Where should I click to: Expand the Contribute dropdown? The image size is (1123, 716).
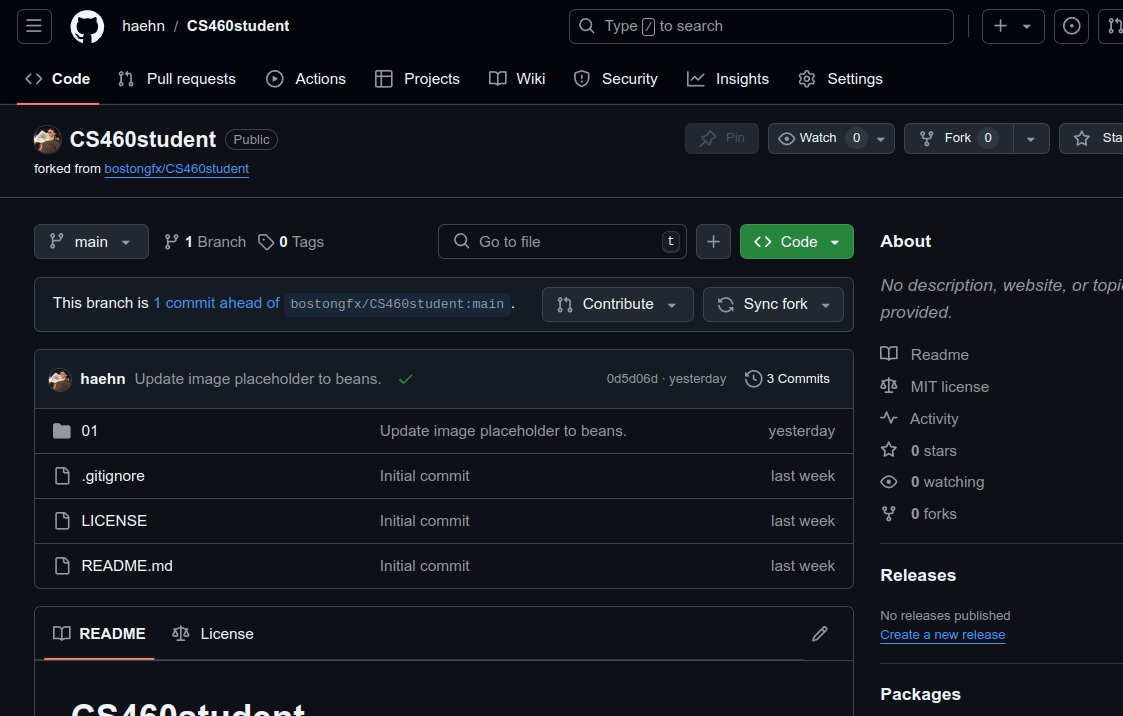(617, 304)
